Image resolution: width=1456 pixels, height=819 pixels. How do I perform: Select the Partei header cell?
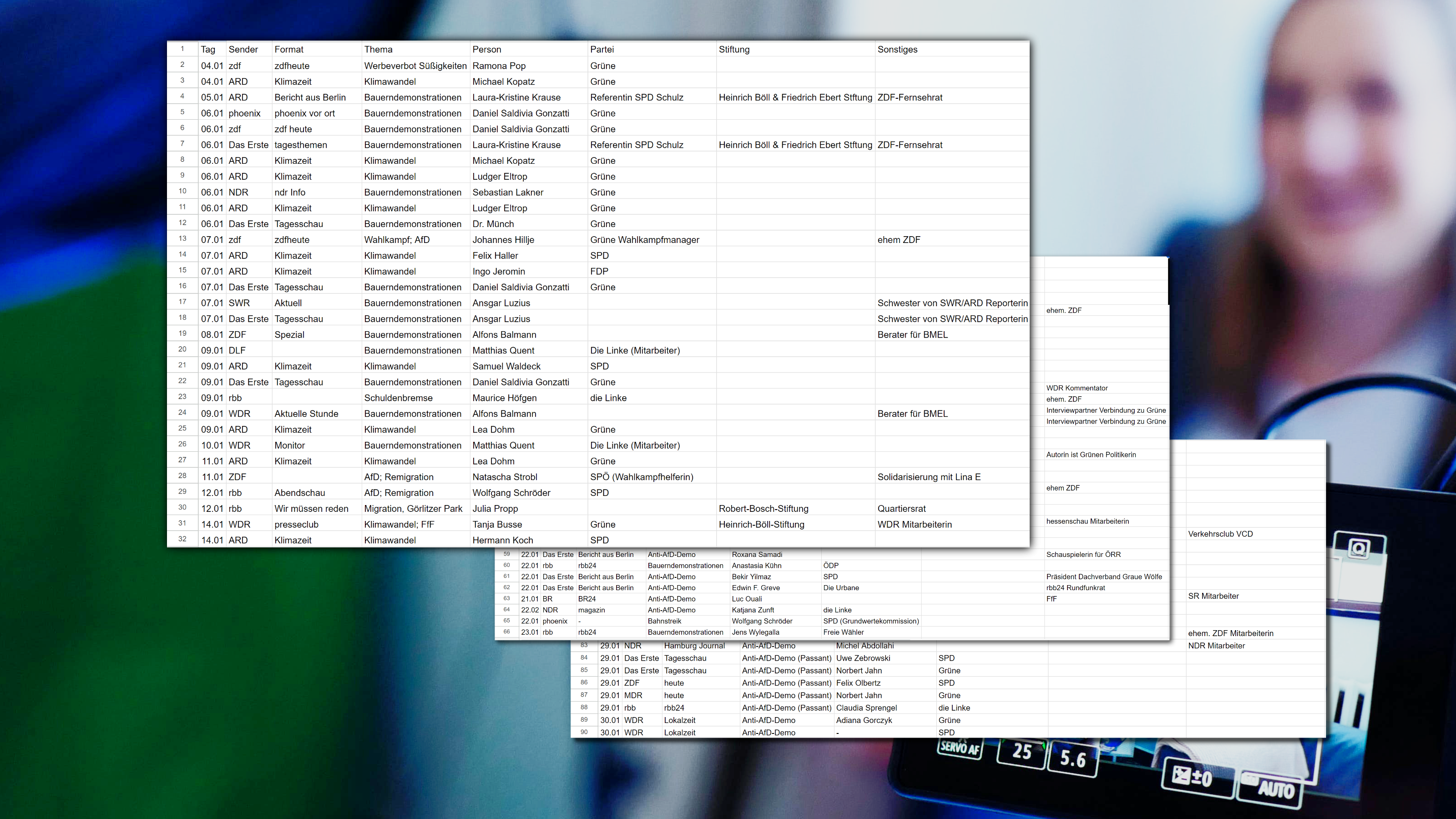coord(602,49)
